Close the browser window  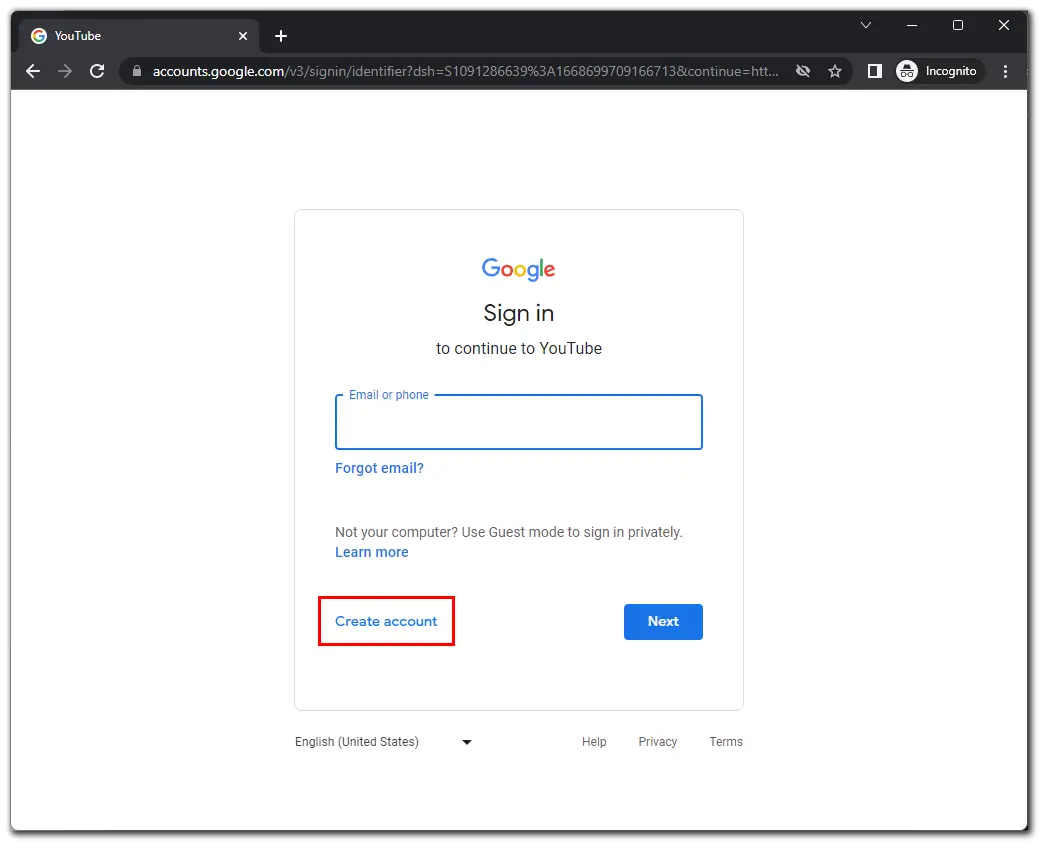coord(1004,25)
